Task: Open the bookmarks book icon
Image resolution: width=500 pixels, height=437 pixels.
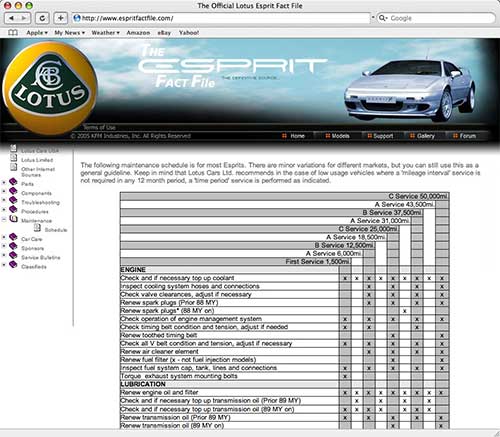Action: 13,33
